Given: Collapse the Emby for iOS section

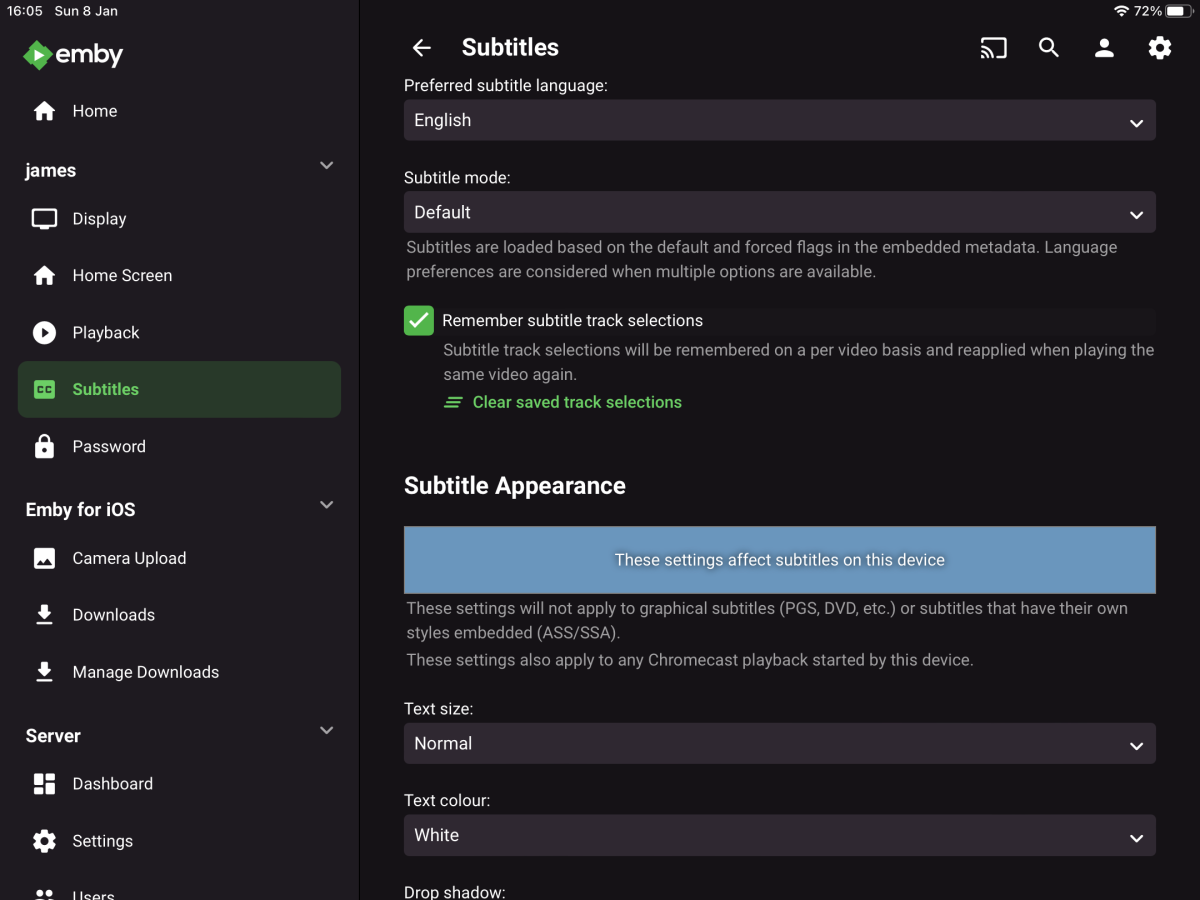Looking at the screenshot, I should (x=326, y=506).
